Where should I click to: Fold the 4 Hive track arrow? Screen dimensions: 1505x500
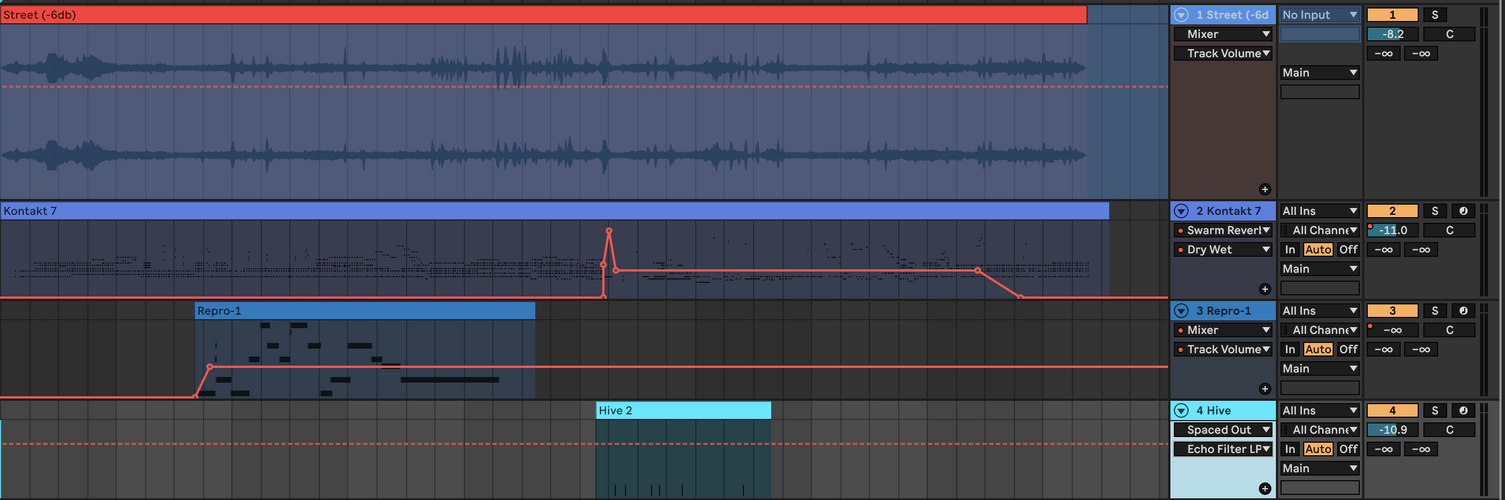[1181, 411]
